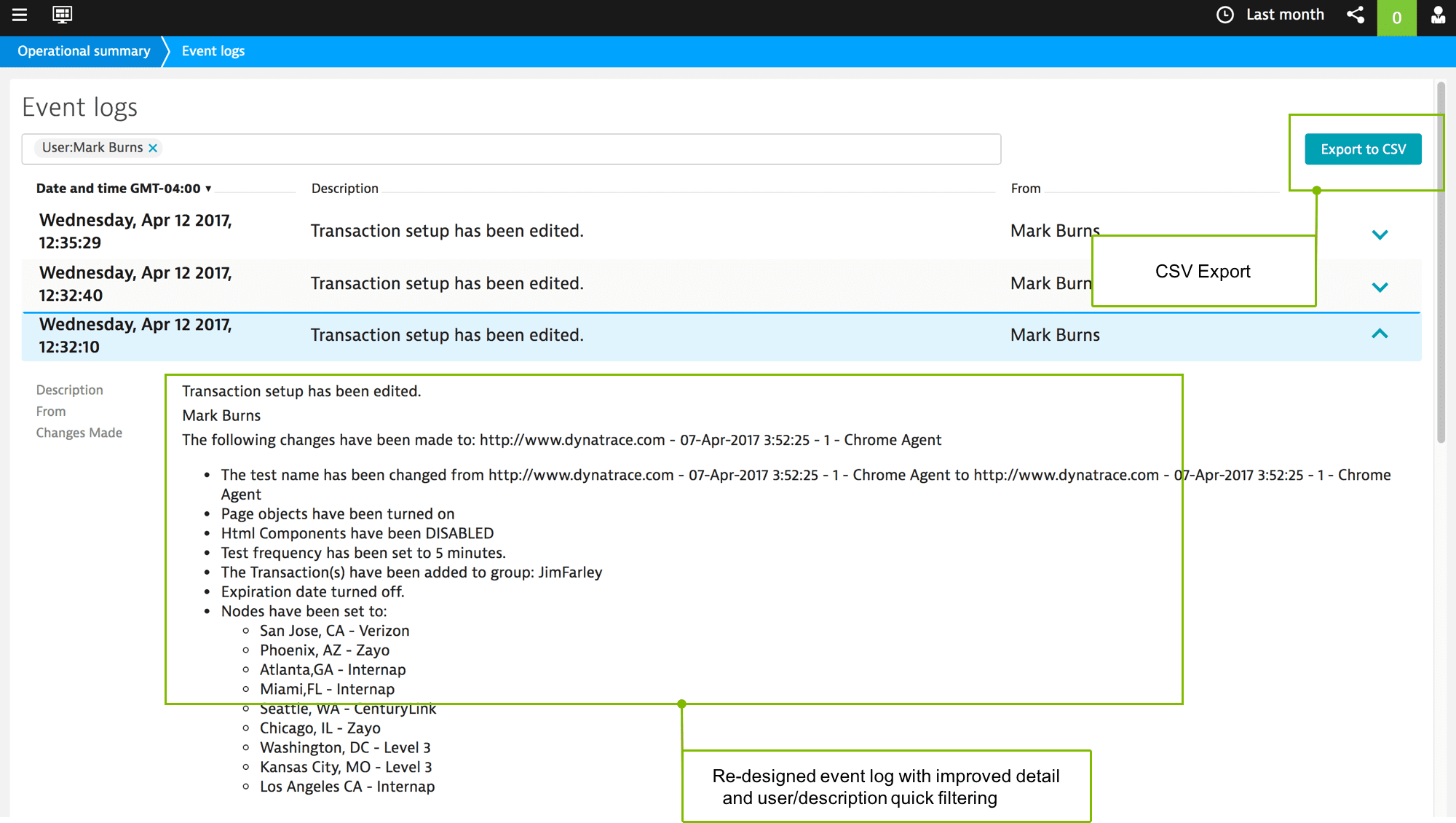The width and height of the screenshot is (1456, 823).
Task: Sort by Date and time column header
Action: pos(124,188)
